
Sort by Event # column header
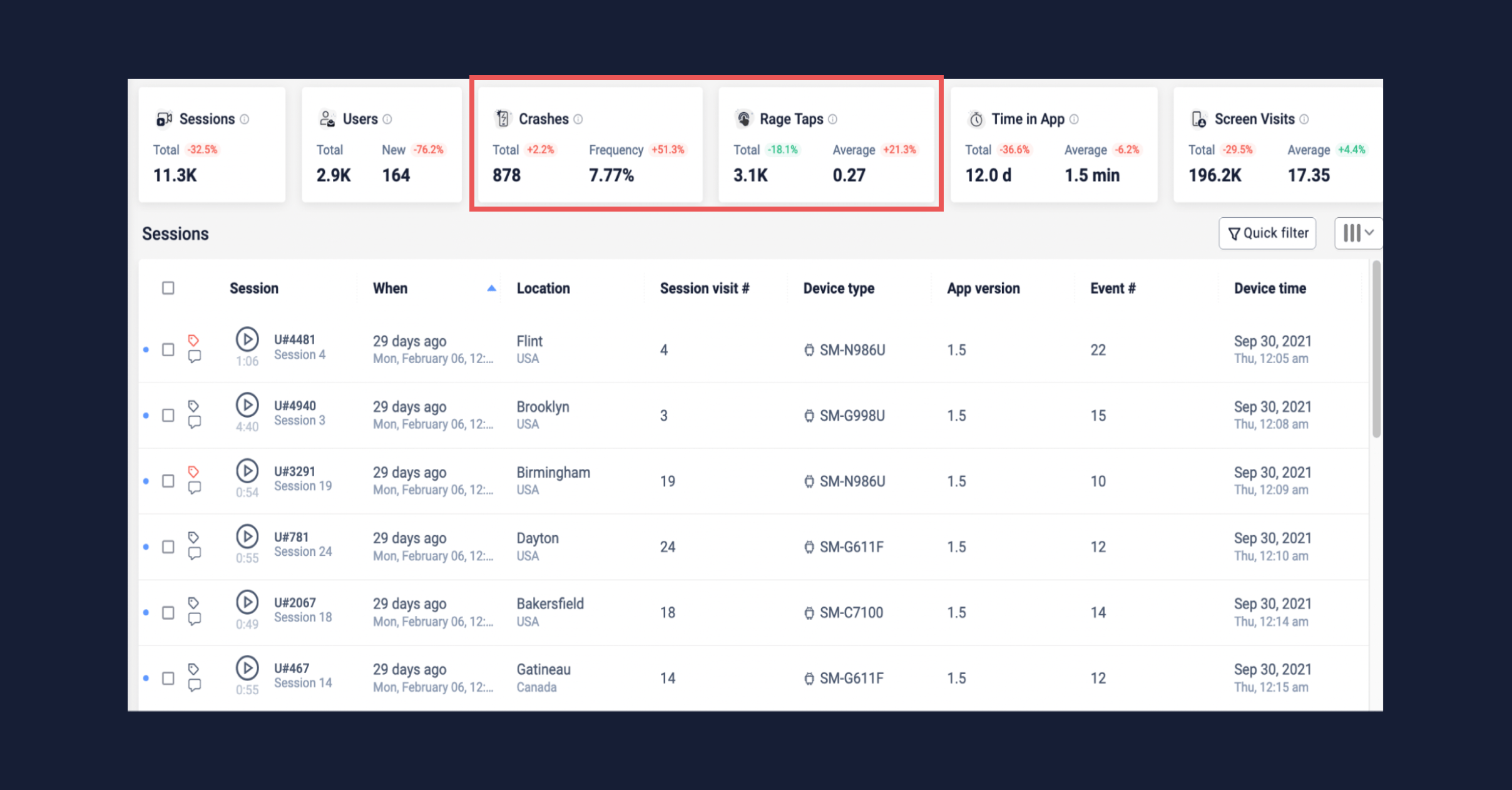pos(1112,288)
